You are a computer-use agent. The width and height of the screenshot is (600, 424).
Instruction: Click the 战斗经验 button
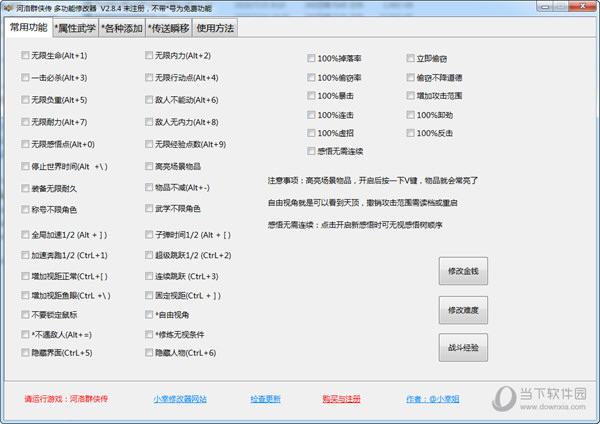click(x=462, y=347)
